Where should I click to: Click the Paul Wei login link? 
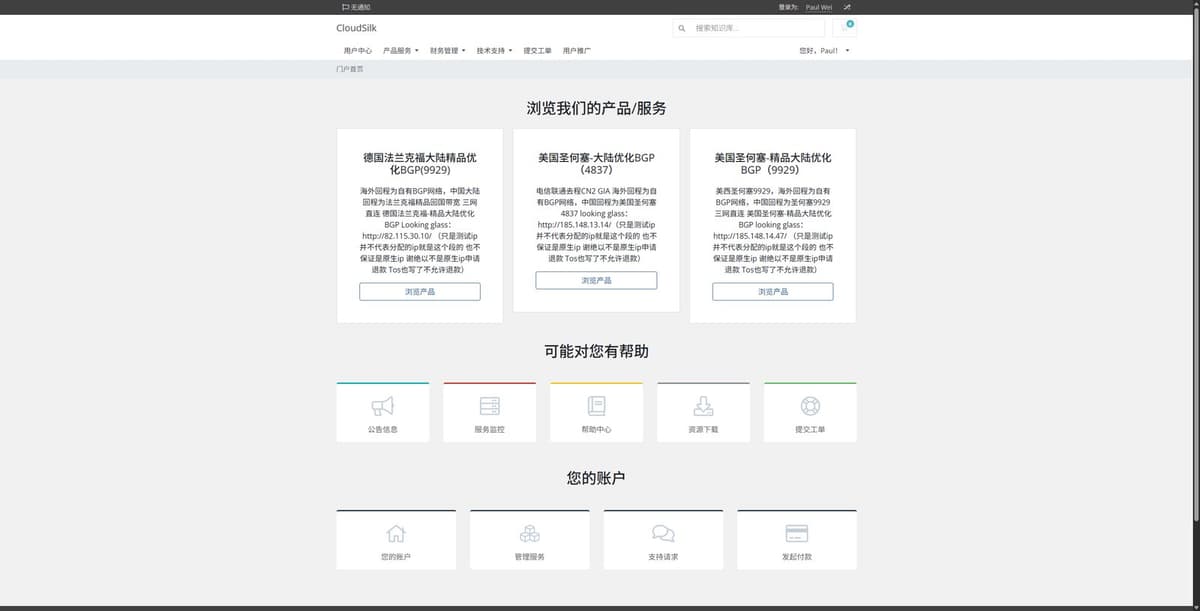(x=819, y=7)
